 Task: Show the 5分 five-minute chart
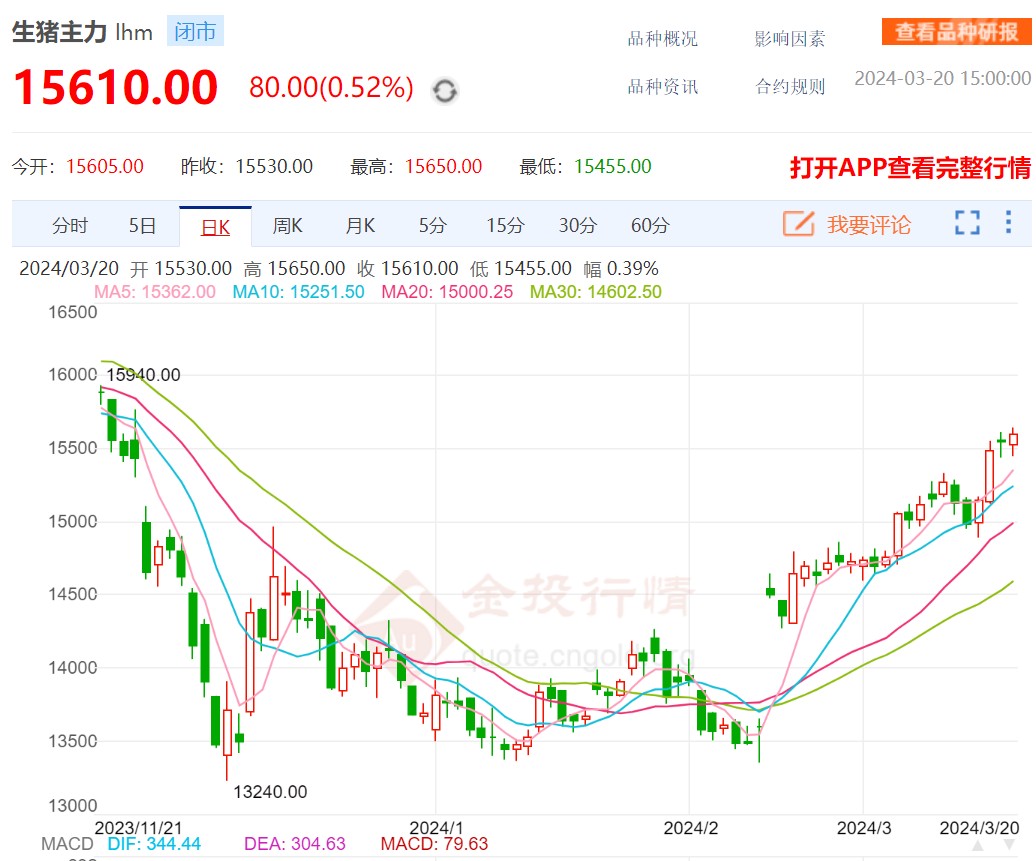click(432, 226)
